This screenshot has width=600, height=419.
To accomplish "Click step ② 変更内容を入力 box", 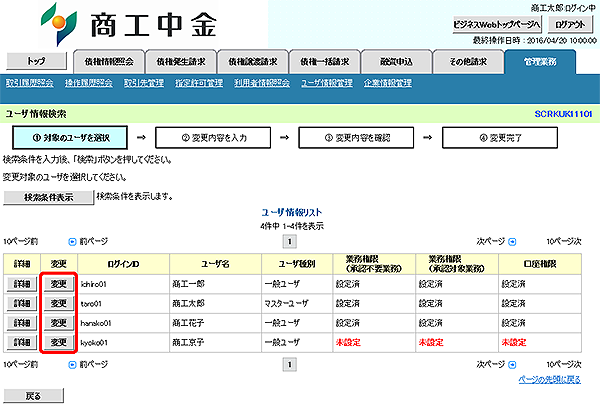I will tap(213, 138).
